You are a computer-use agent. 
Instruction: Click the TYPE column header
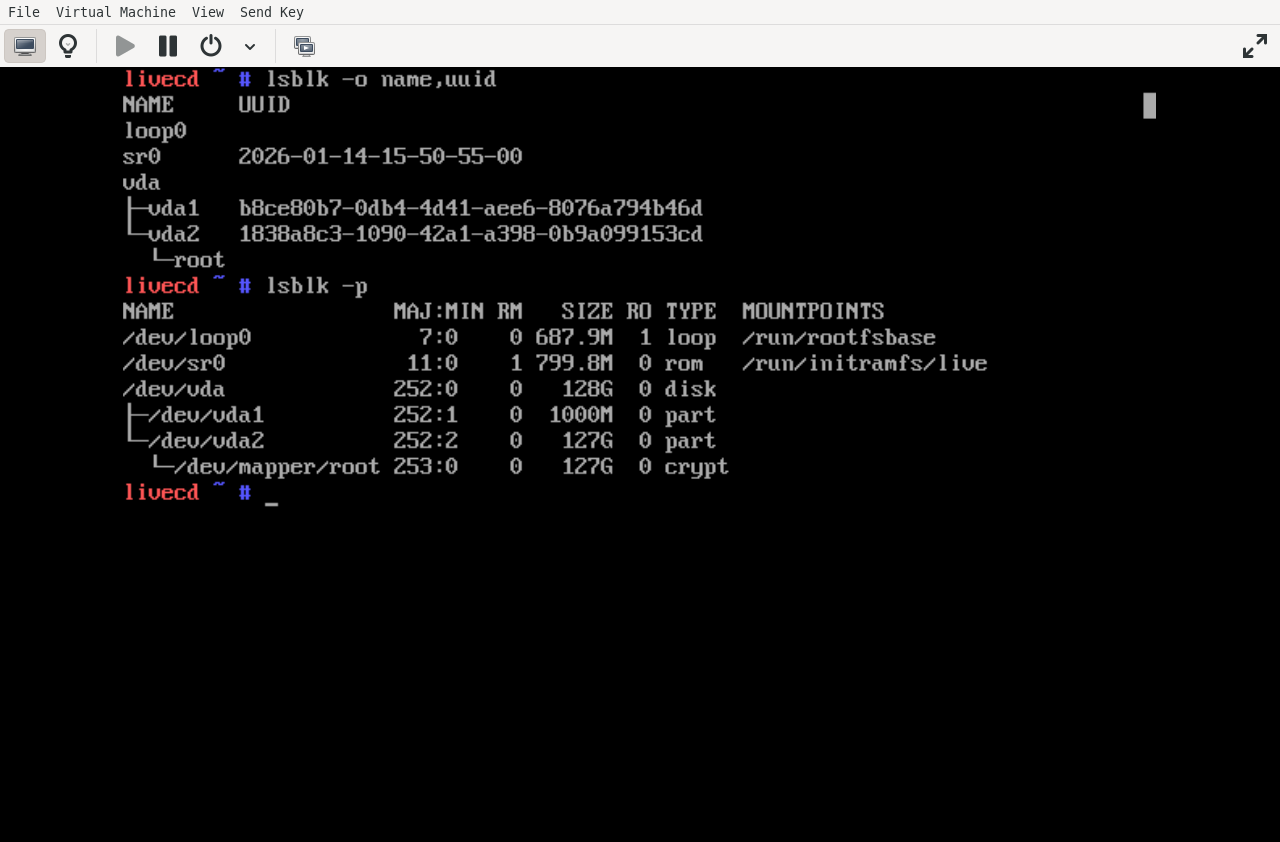pyautogui.click(x=691, y=312)
